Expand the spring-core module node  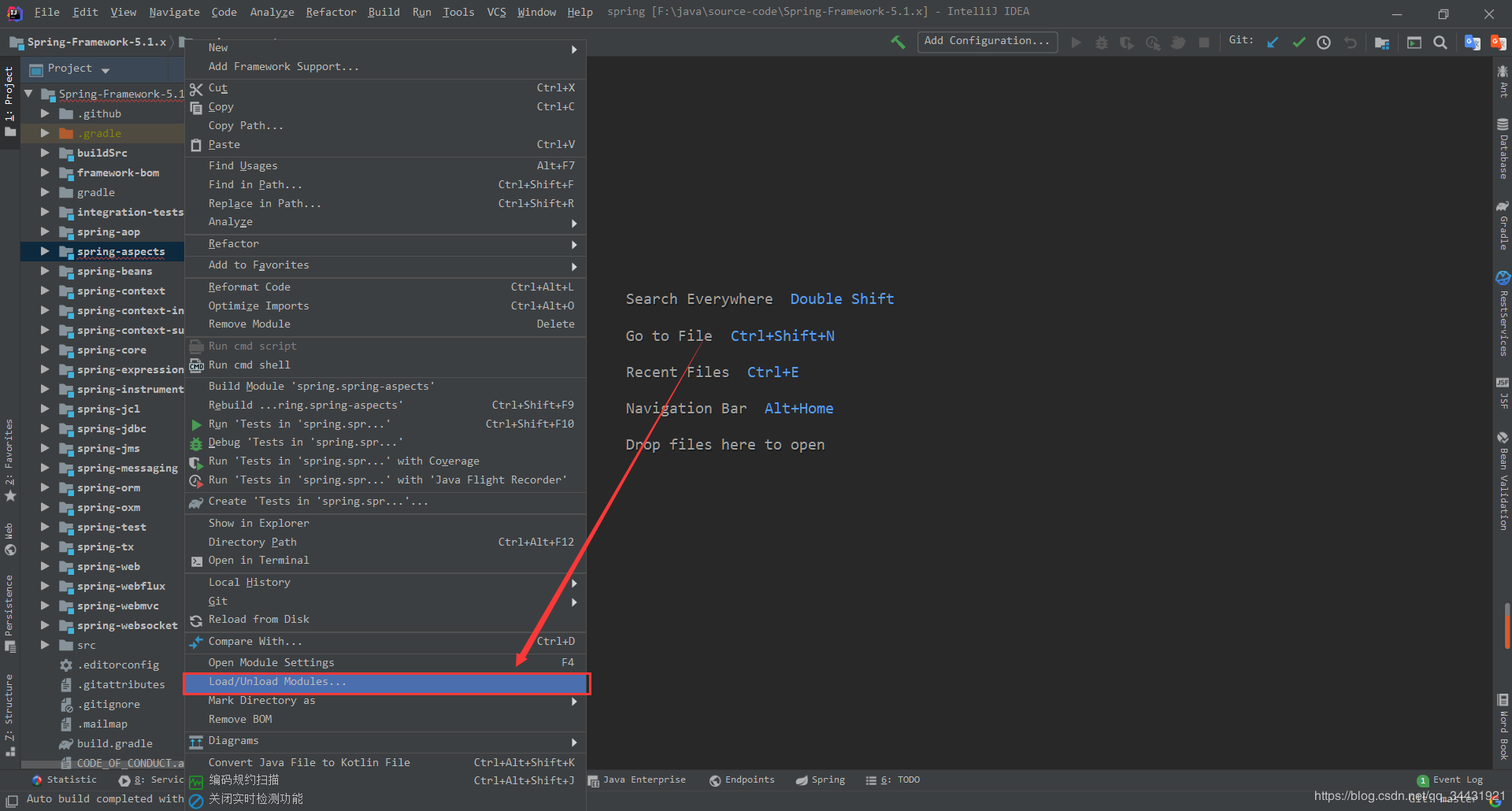pyautogui.click(x=45, y=350)
